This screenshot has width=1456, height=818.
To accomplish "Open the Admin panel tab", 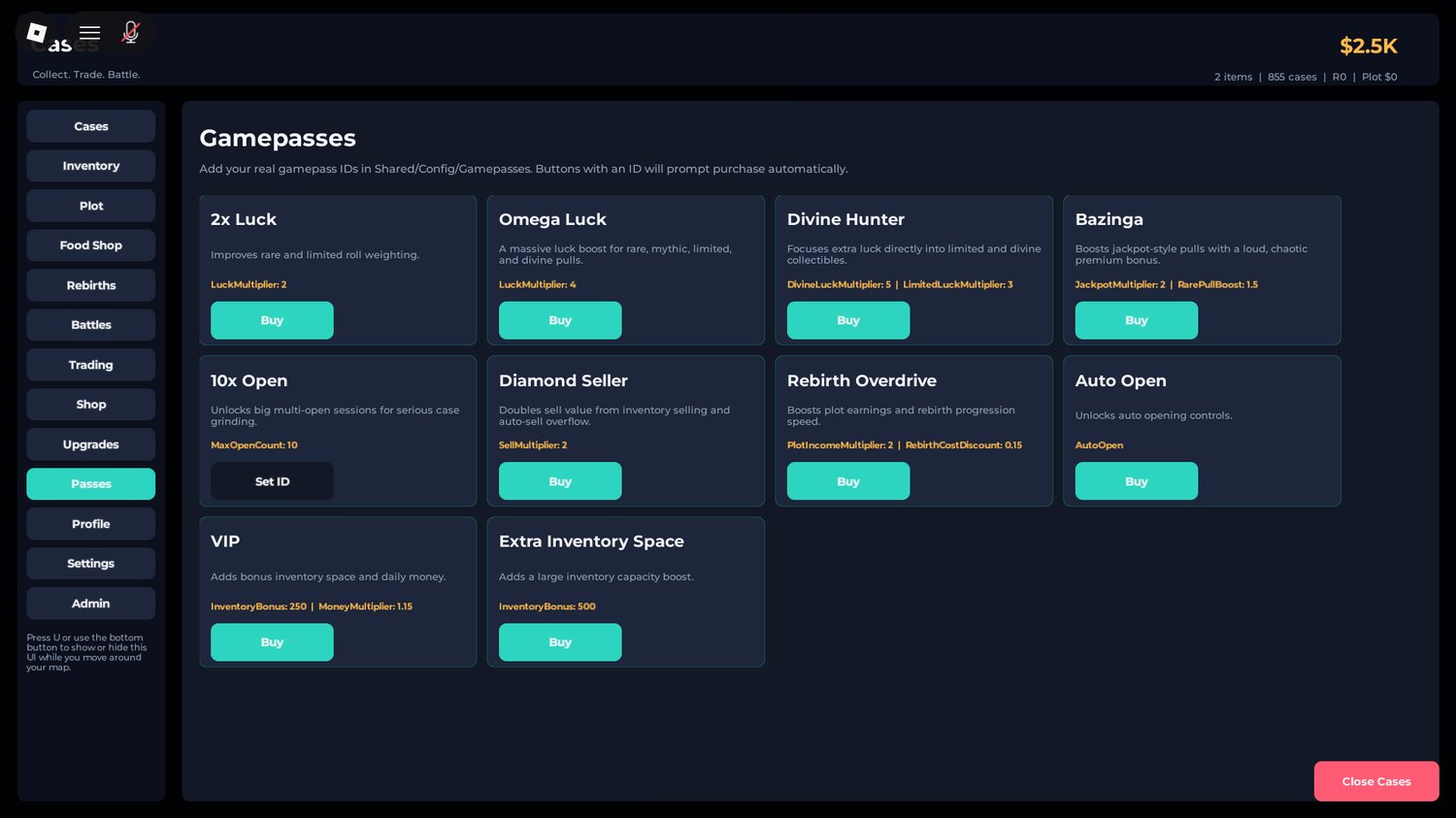I will point(91,604).
